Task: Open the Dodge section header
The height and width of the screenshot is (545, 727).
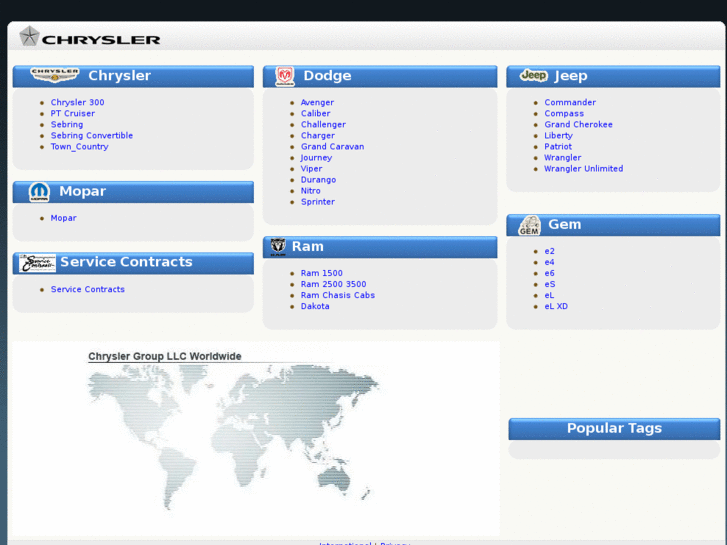Action: pos(380,76)
